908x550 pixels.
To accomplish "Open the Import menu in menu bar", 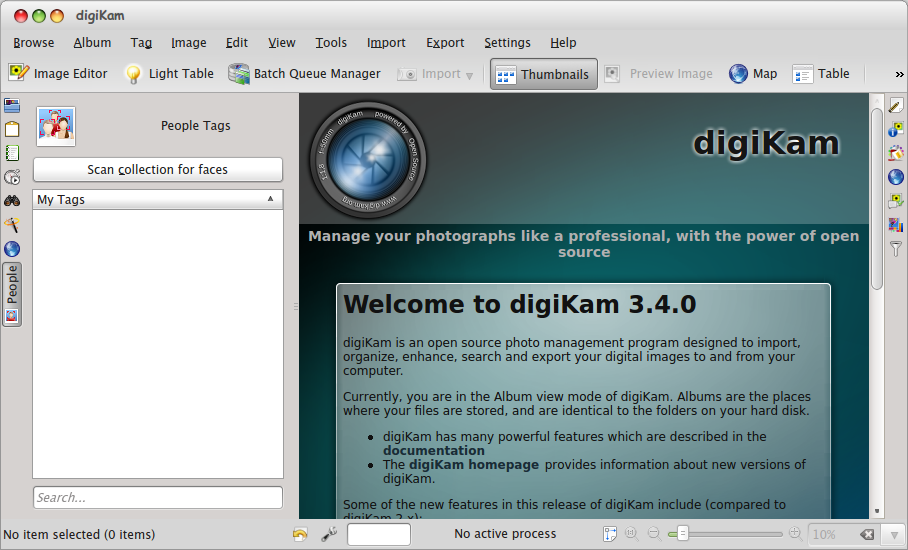I will 386,43.
